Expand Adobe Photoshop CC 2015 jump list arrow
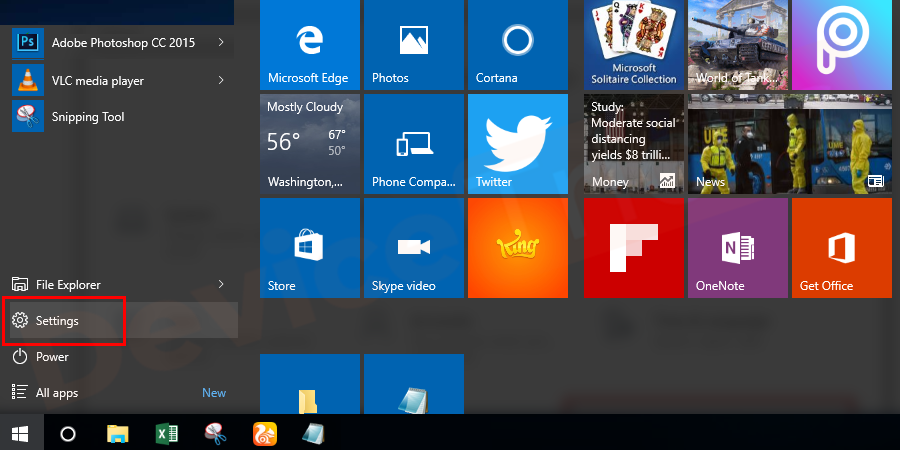 [x=220, y=43]
